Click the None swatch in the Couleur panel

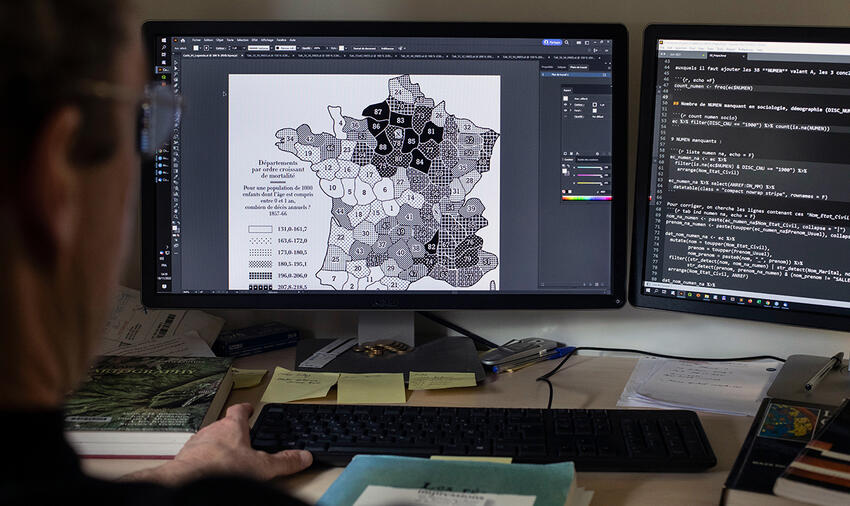pyautogui.click(x=564, y=191)
